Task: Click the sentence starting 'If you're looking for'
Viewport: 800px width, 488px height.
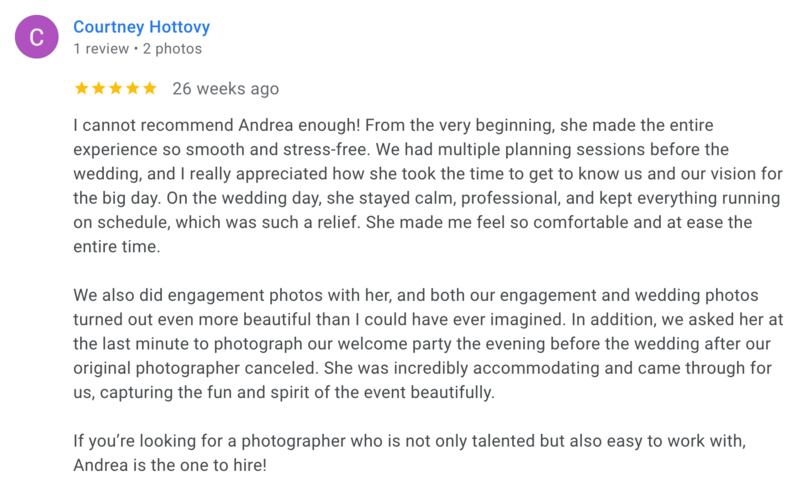Action: (409, 441)
